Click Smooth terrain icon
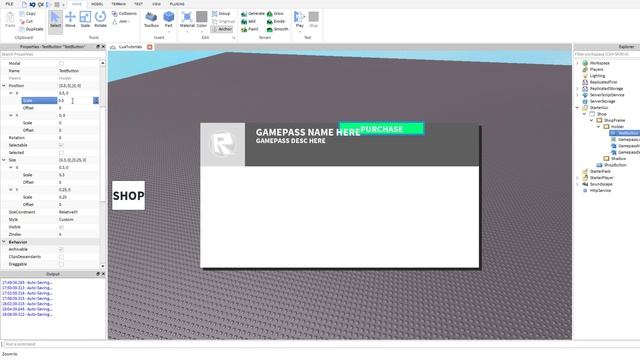Viewport: 640px width, 360px height. pyautogui.click(x=270, y=29)
